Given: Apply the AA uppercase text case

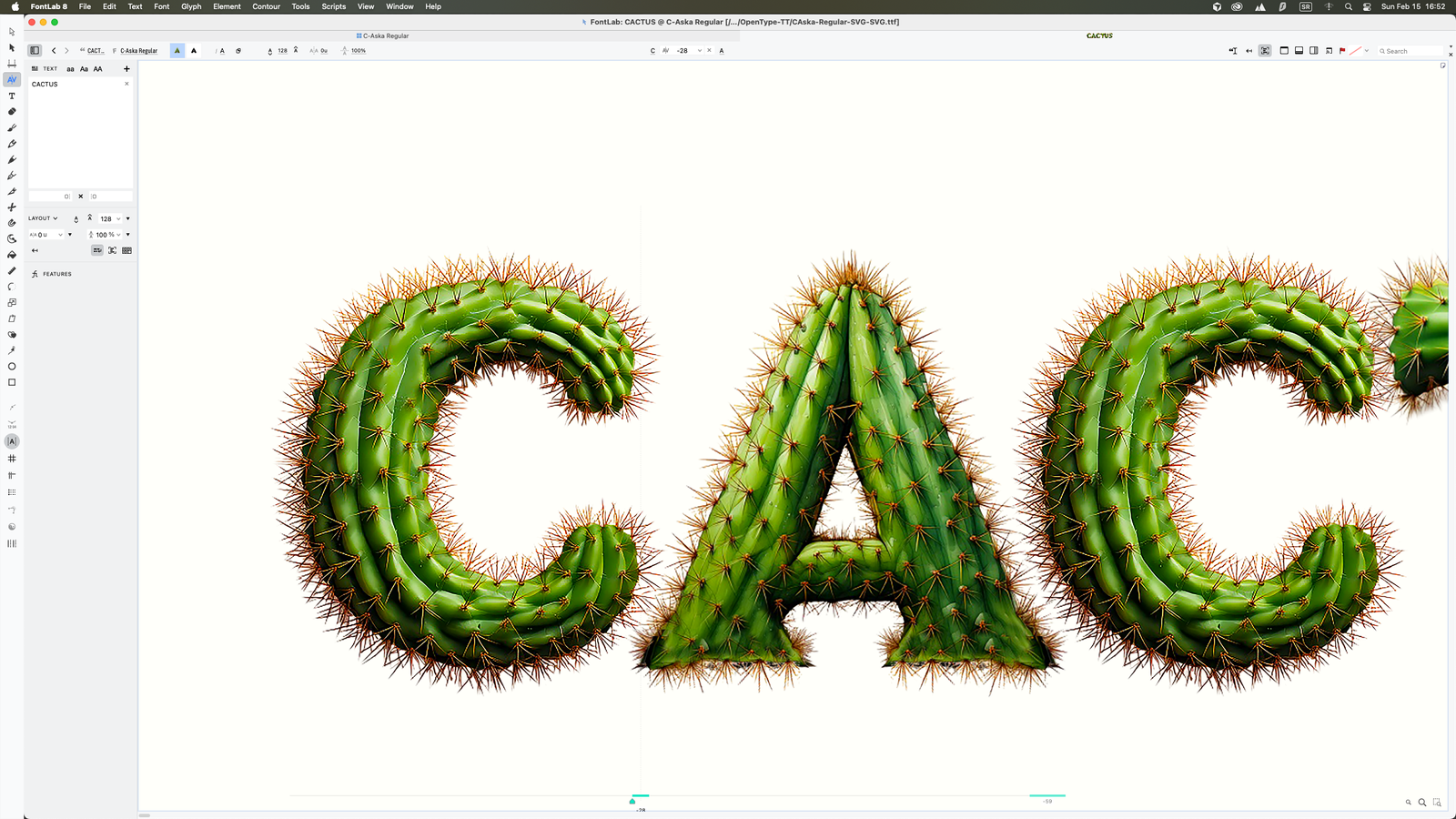Looking at the screenshot, I should (98, 69).
